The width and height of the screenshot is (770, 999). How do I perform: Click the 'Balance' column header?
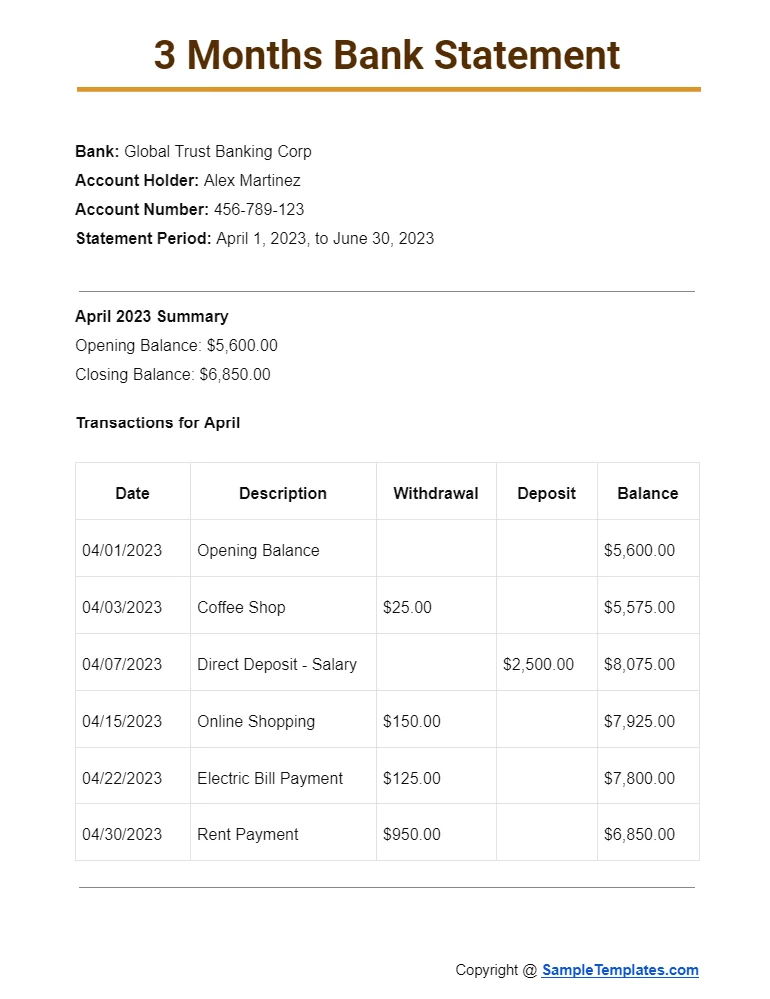648,493
